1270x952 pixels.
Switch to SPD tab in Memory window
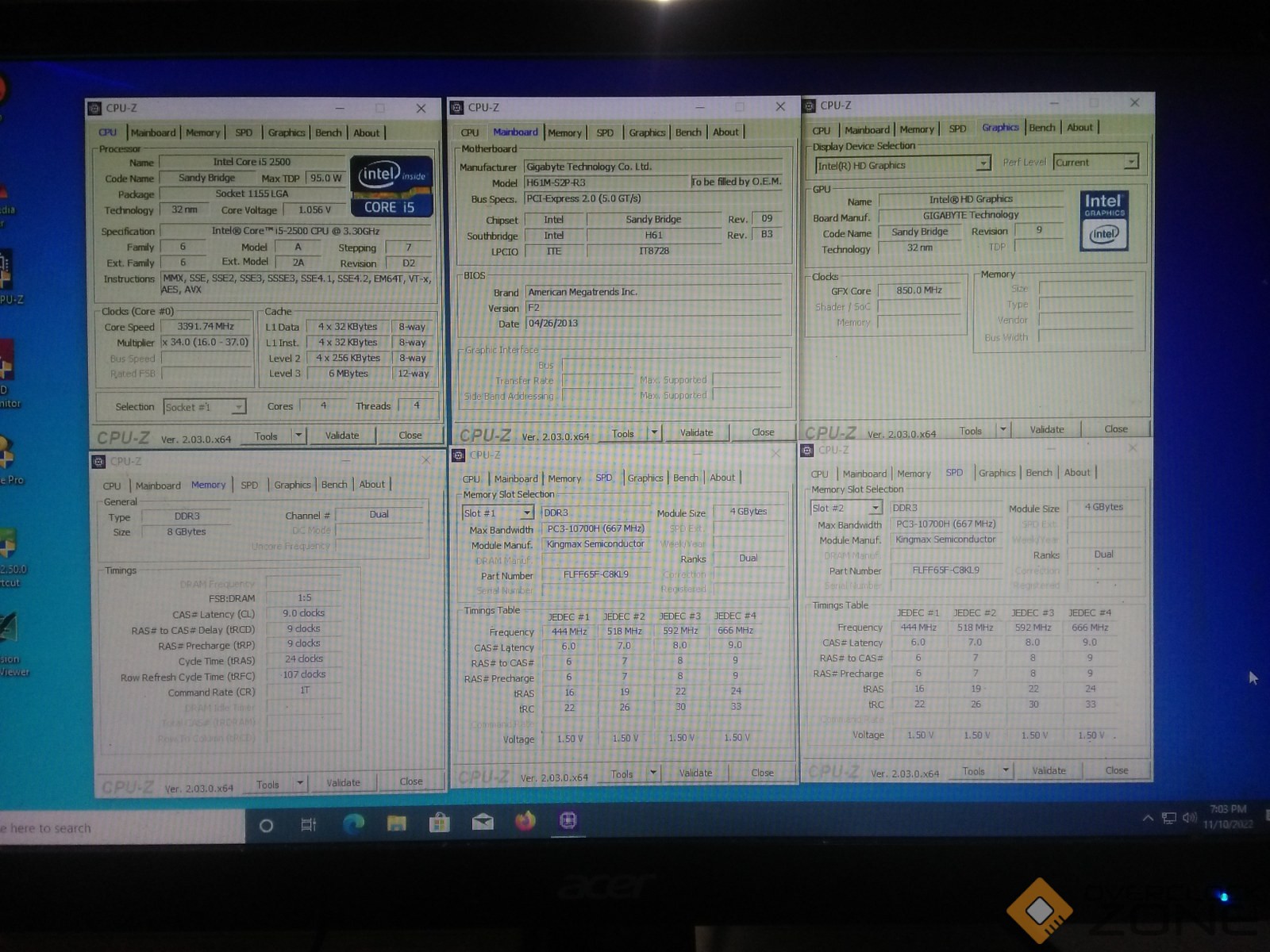(249, 485)
